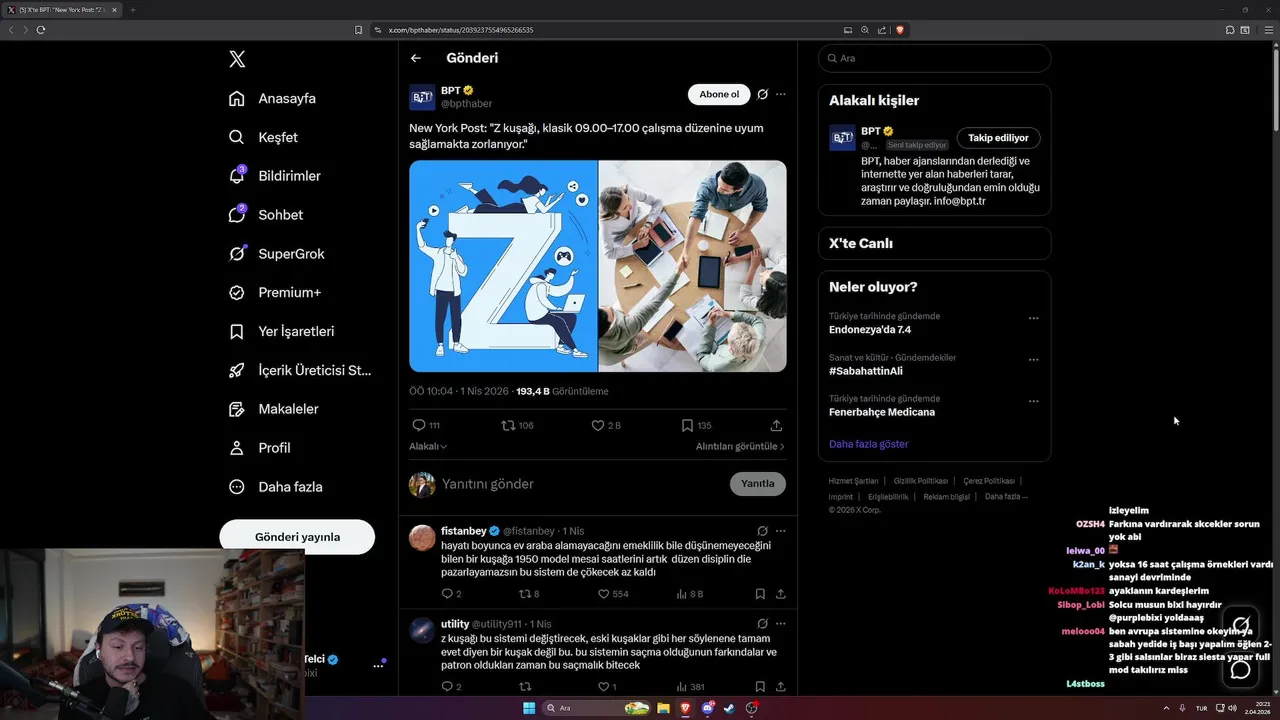Click Takip ediliyor button for BPT
The height and width of the screenshot is (720, 1280).
(998, 138)
